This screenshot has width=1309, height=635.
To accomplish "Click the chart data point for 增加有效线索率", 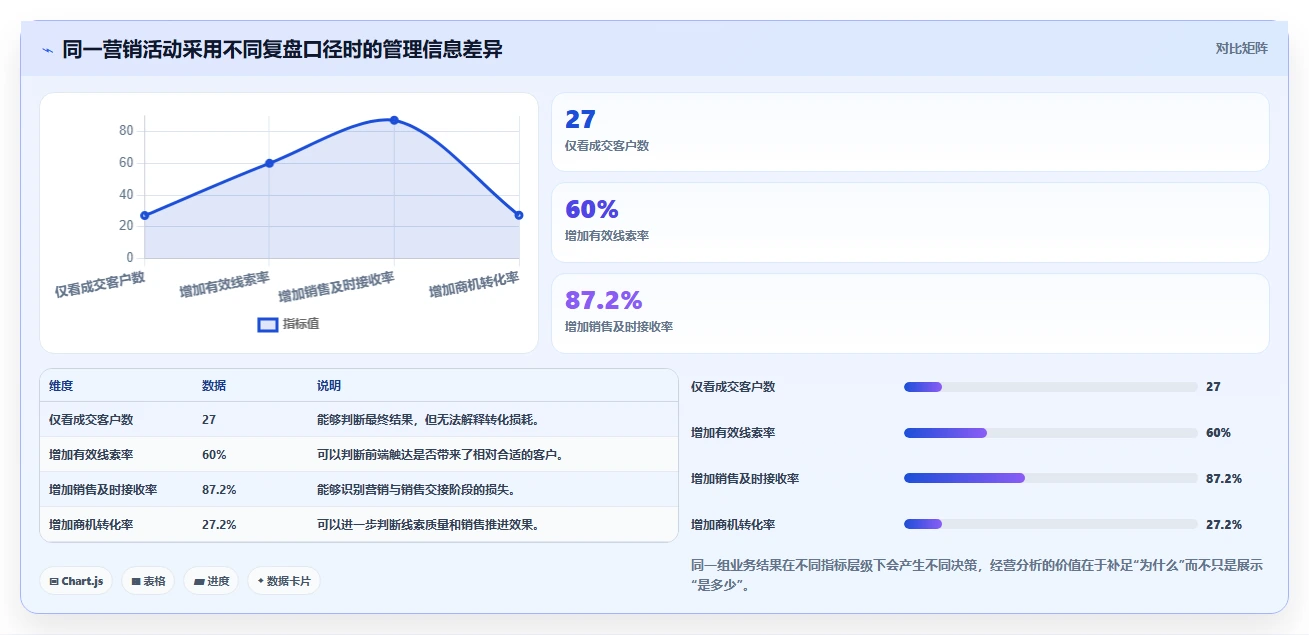I will pyautogui.click(x=269, y=163).
